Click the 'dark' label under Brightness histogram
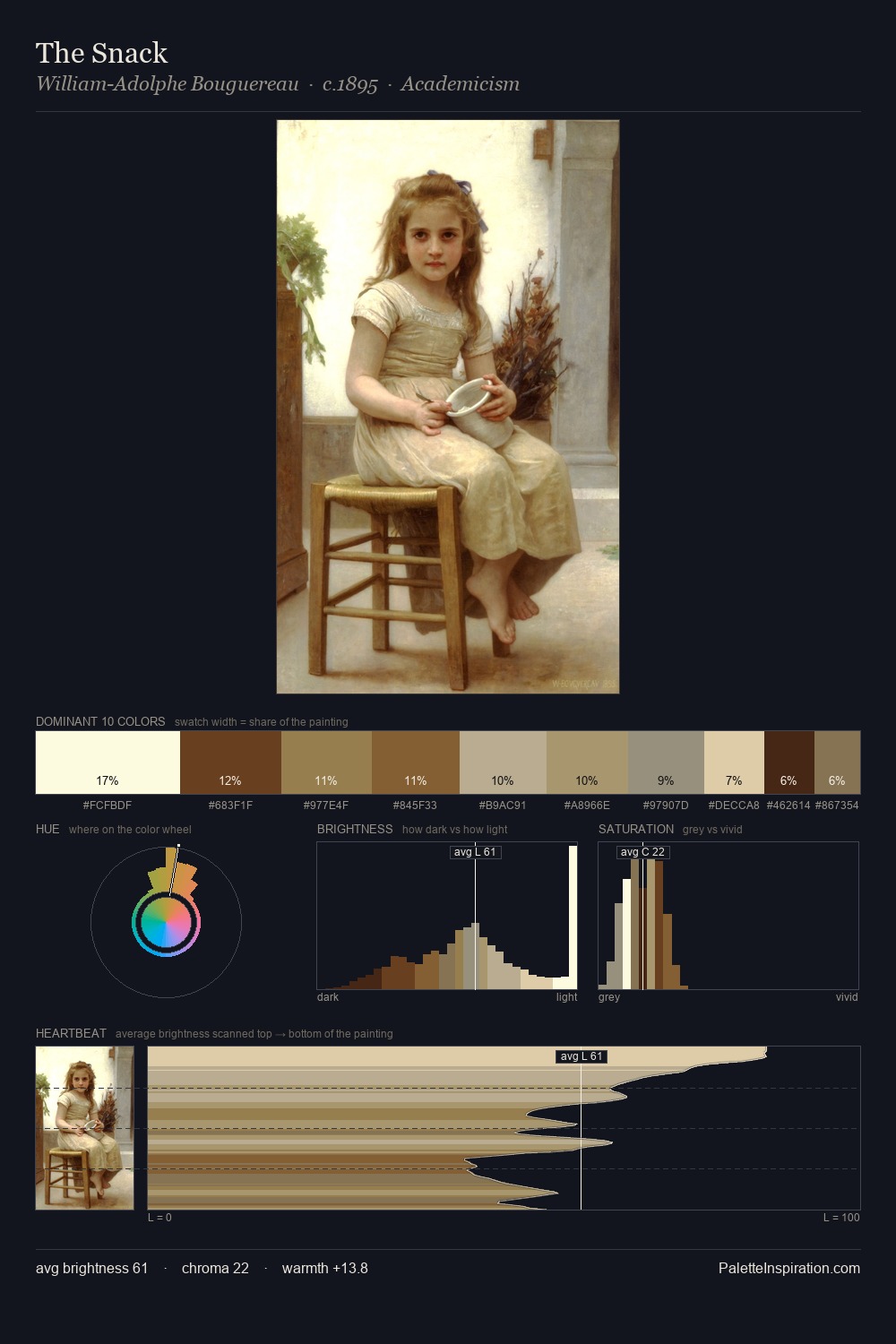 [x=328, y=997]
